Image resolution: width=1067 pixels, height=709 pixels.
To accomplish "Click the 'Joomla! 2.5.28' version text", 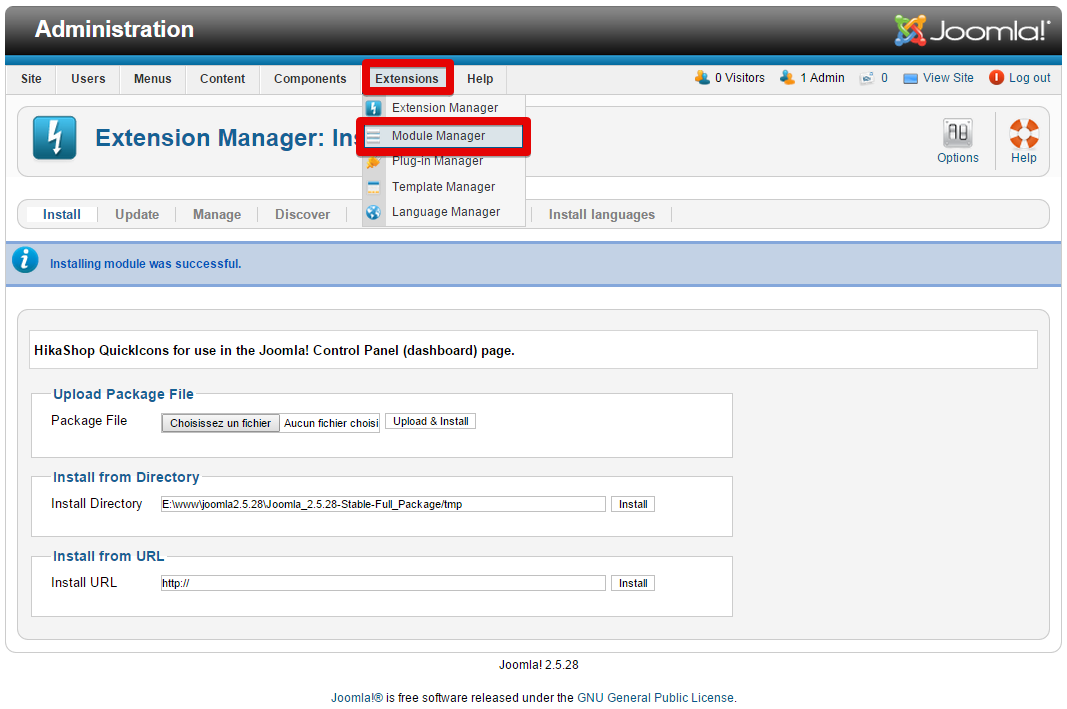I will tap(538, 665).
